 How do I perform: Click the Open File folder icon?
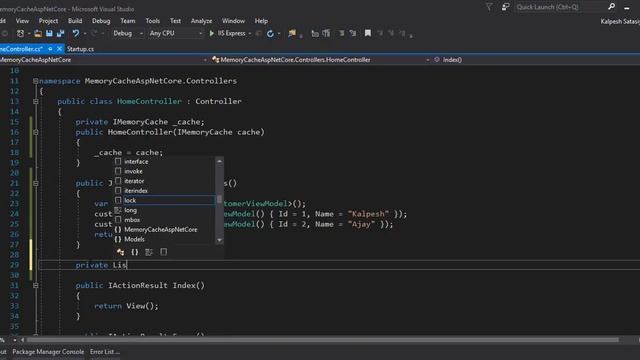coord(38,33)
